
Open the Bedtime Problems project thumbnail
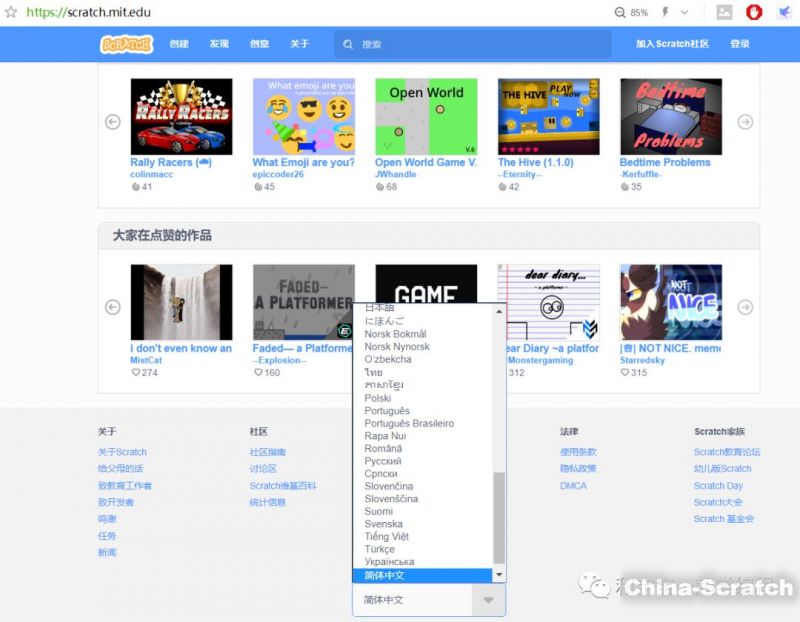click(670, 117)
